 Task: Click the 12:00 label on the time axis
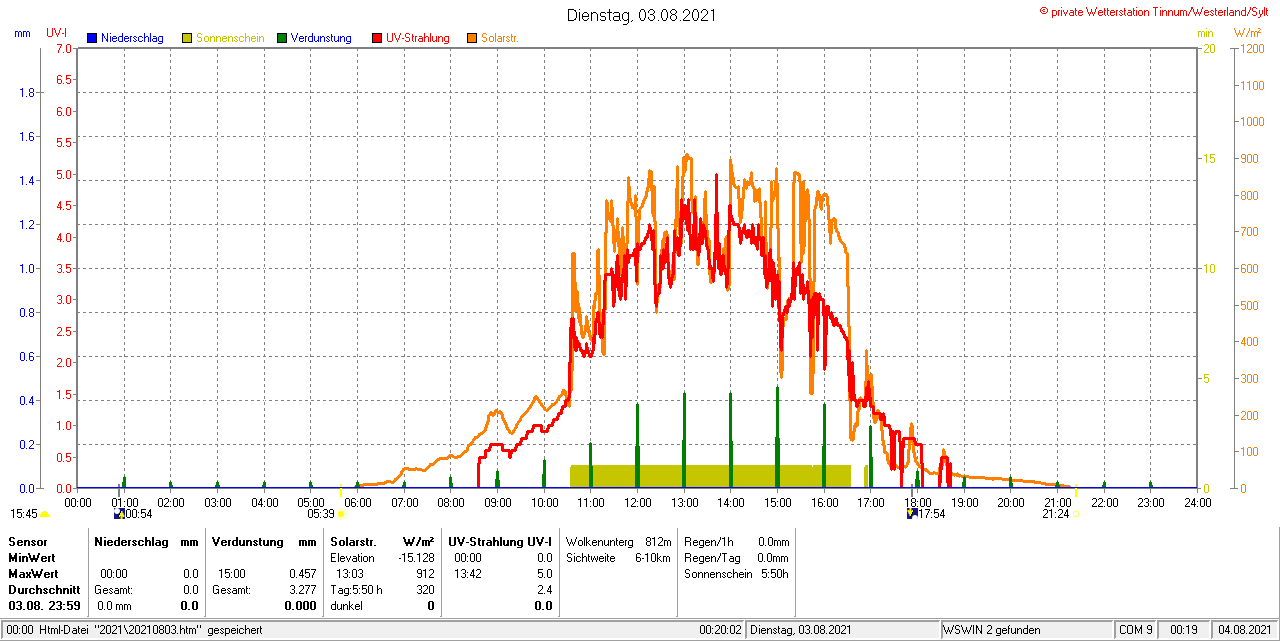pos(637,502)
